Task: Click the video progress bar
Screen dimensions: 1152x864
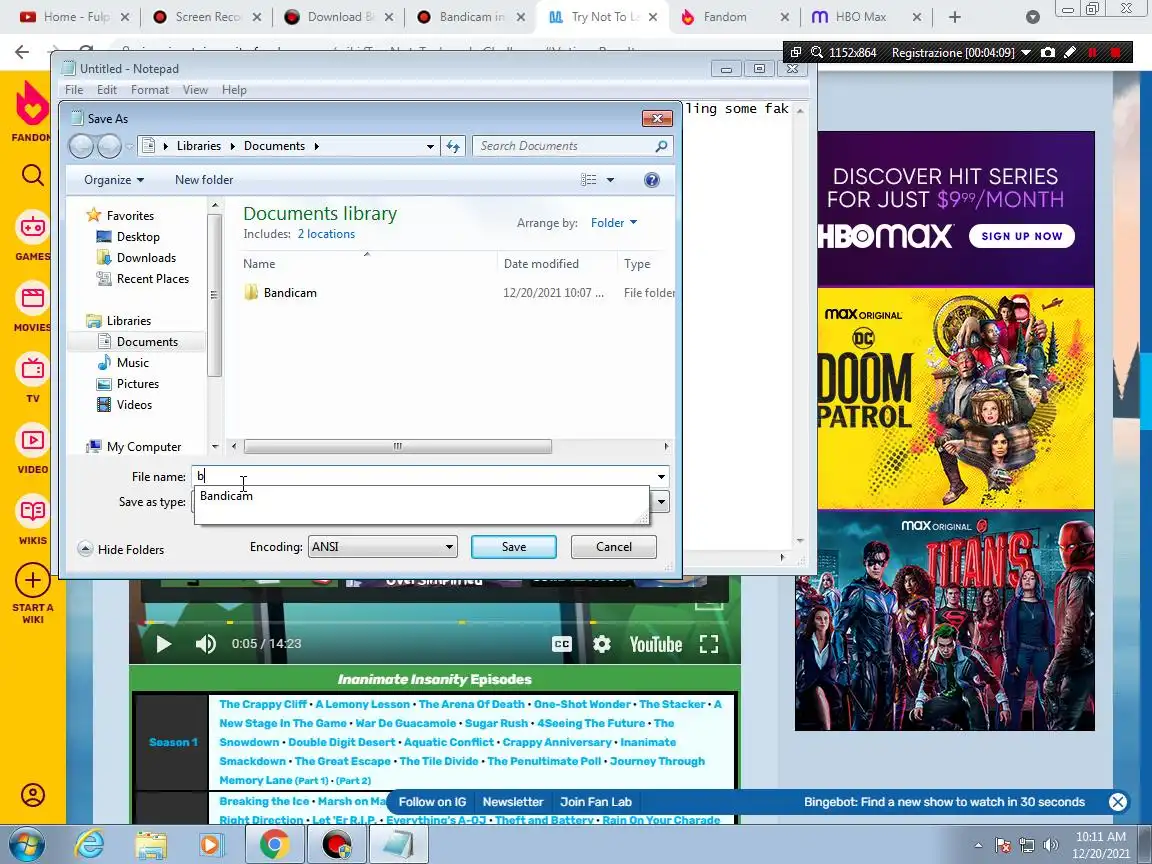Action: 434,622
